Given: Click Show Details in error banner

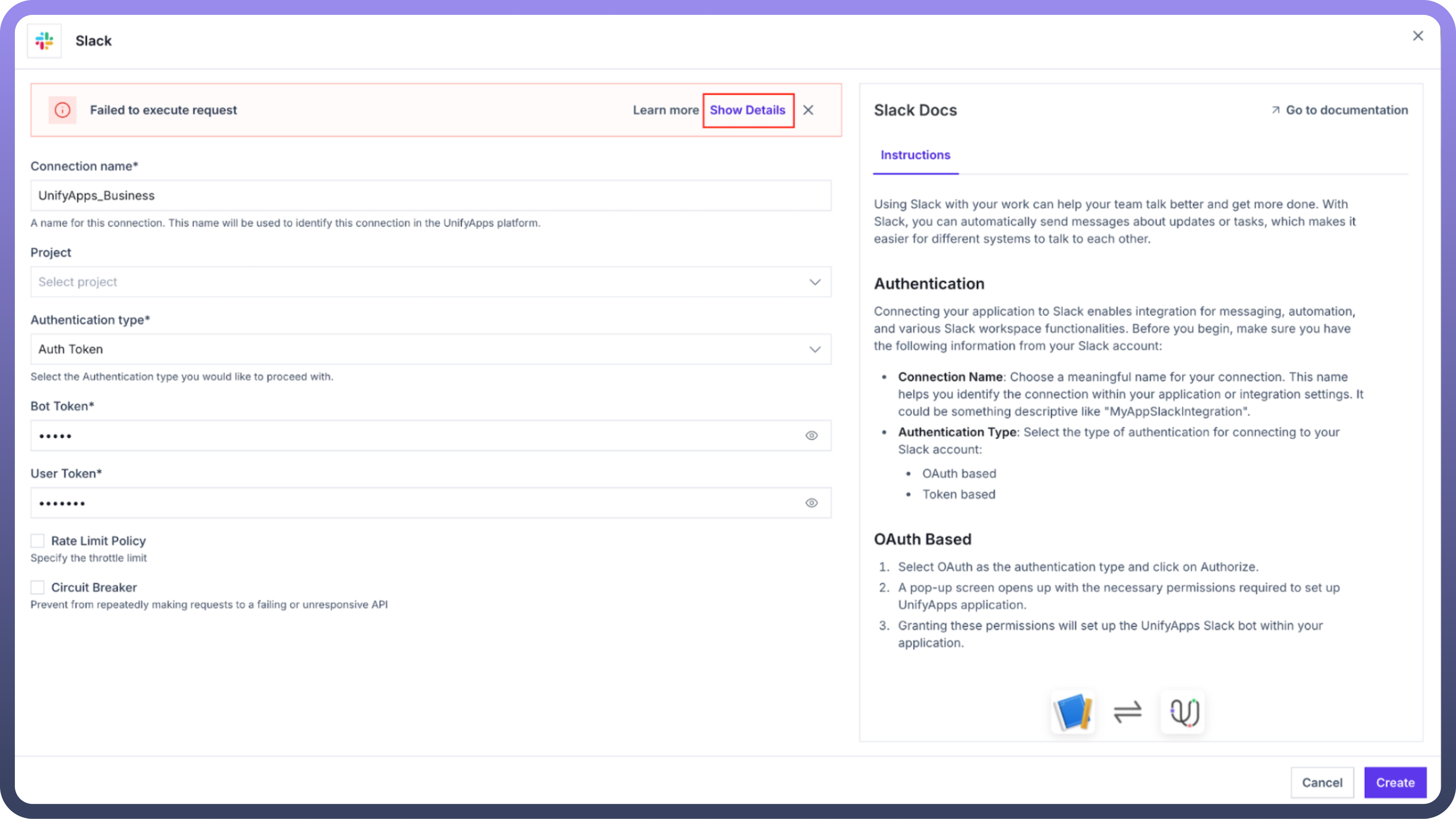Looking at the screenshot, I should (x=748, y=110).
